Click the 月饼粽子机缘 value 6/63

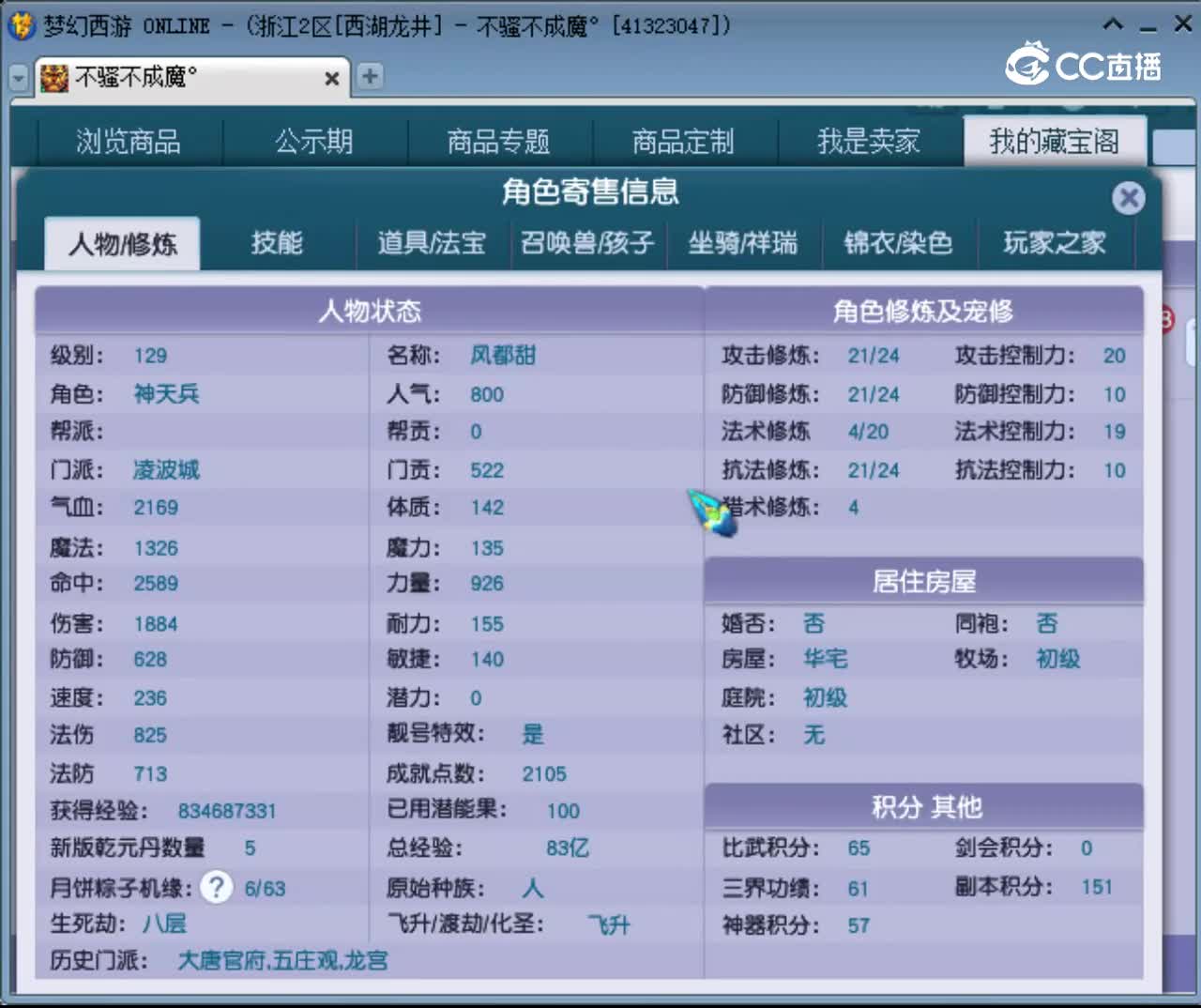point(265,889)
